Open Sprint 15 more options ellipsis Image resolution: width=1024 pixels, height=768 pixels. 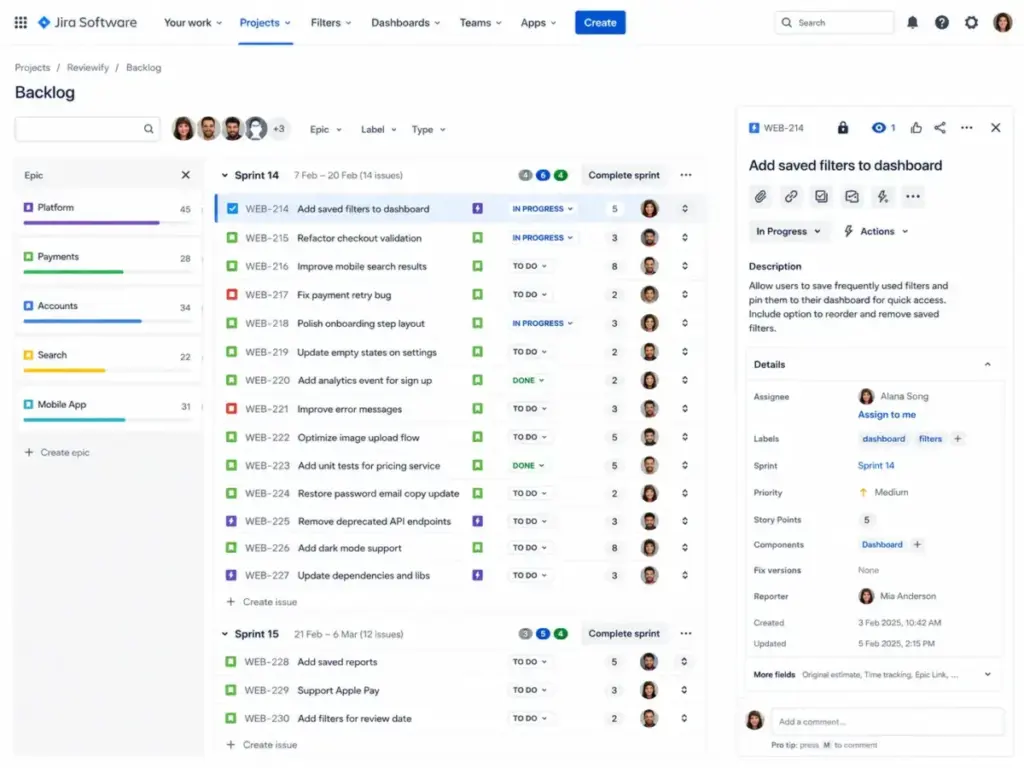coord(686,633)
